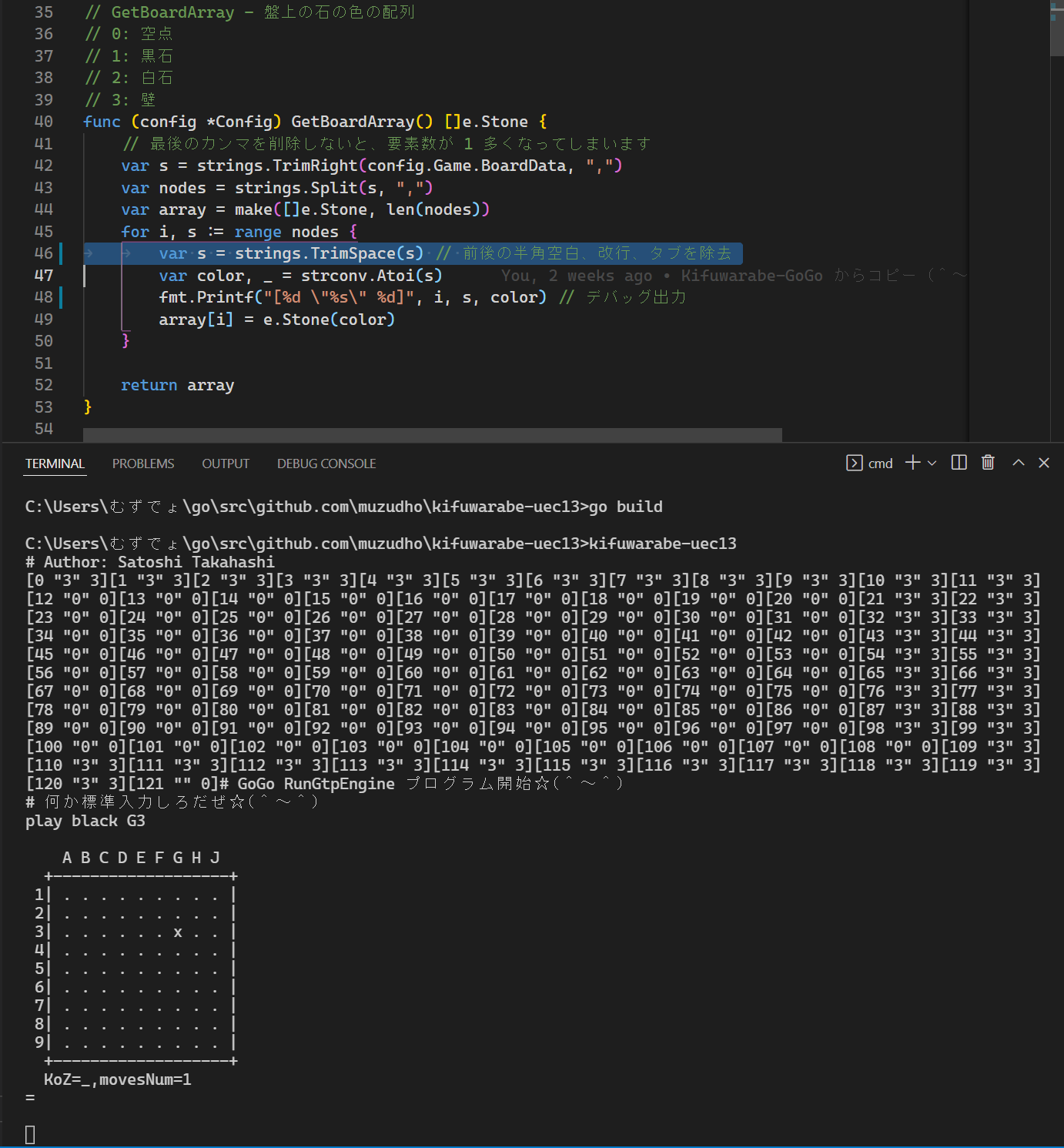Split the terminal pane
Image resolution: width=1064 pixels, height=1148 pixels.
pos(959,463)
